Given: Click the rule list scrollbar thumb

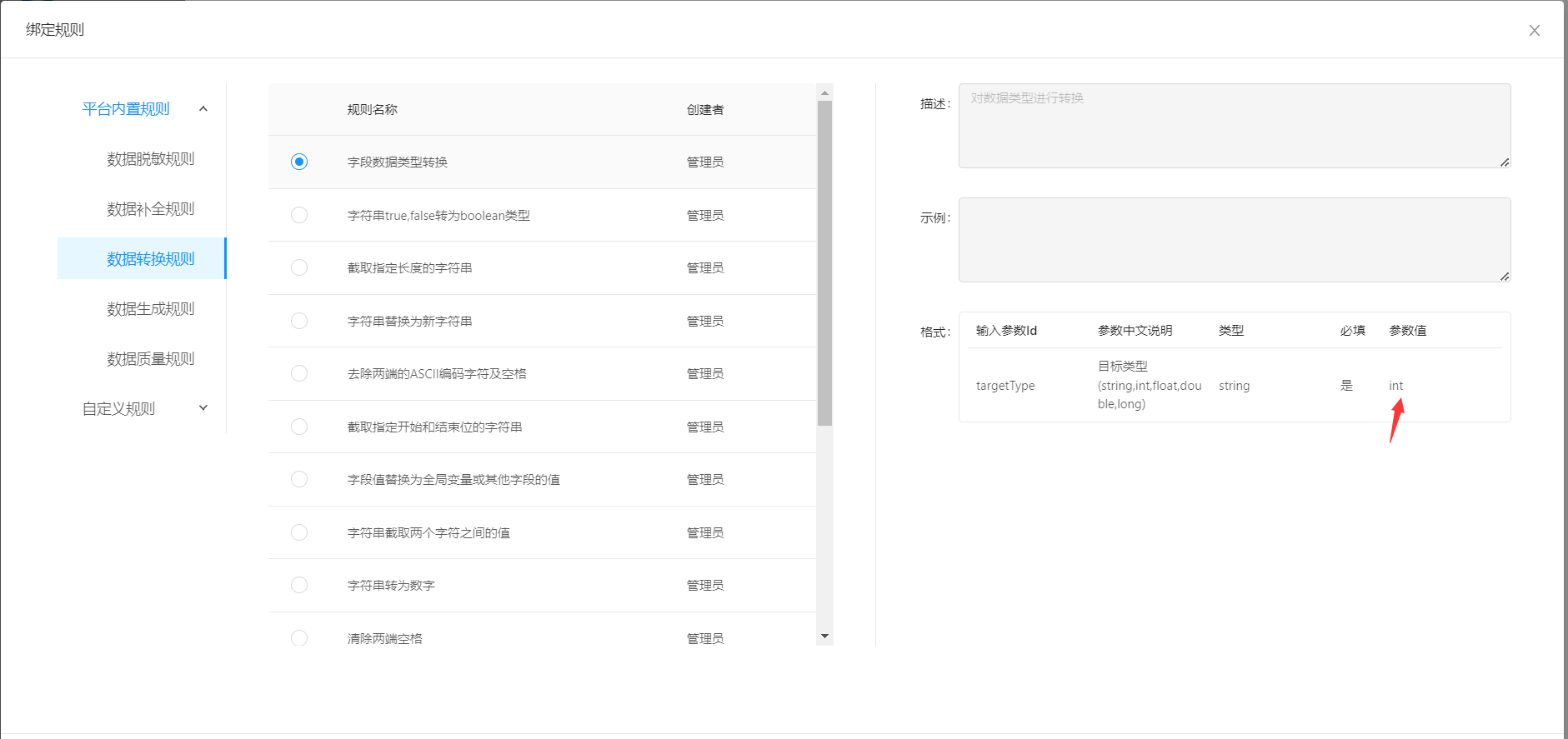Looking at the screenshot, I should pyautogui.click(x=824, y=262).
